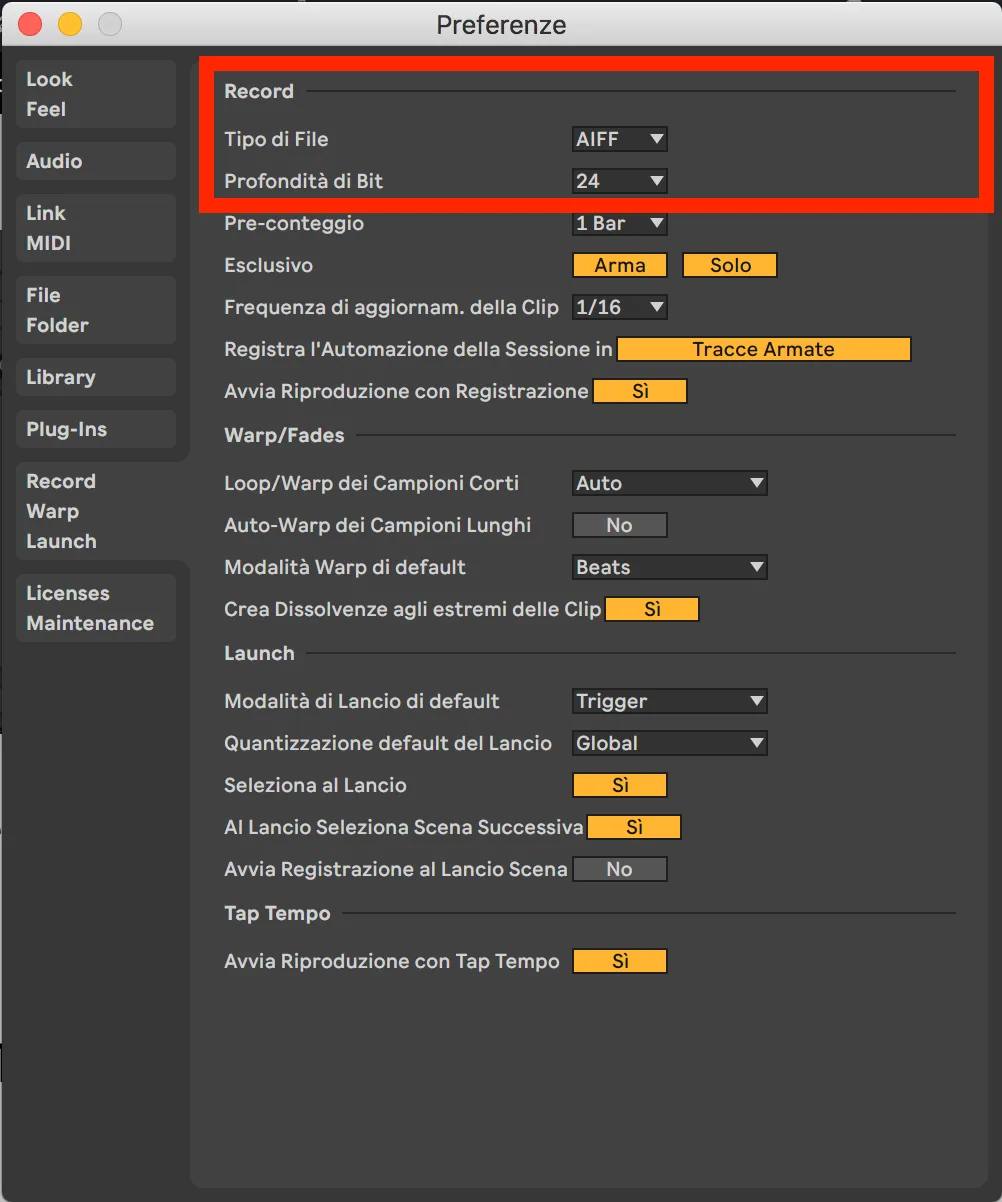Screen dimensions: 1002x1202
Task: Toggle Auto-Warp dei Campioni Lunghi No
Action: (620, 525)
